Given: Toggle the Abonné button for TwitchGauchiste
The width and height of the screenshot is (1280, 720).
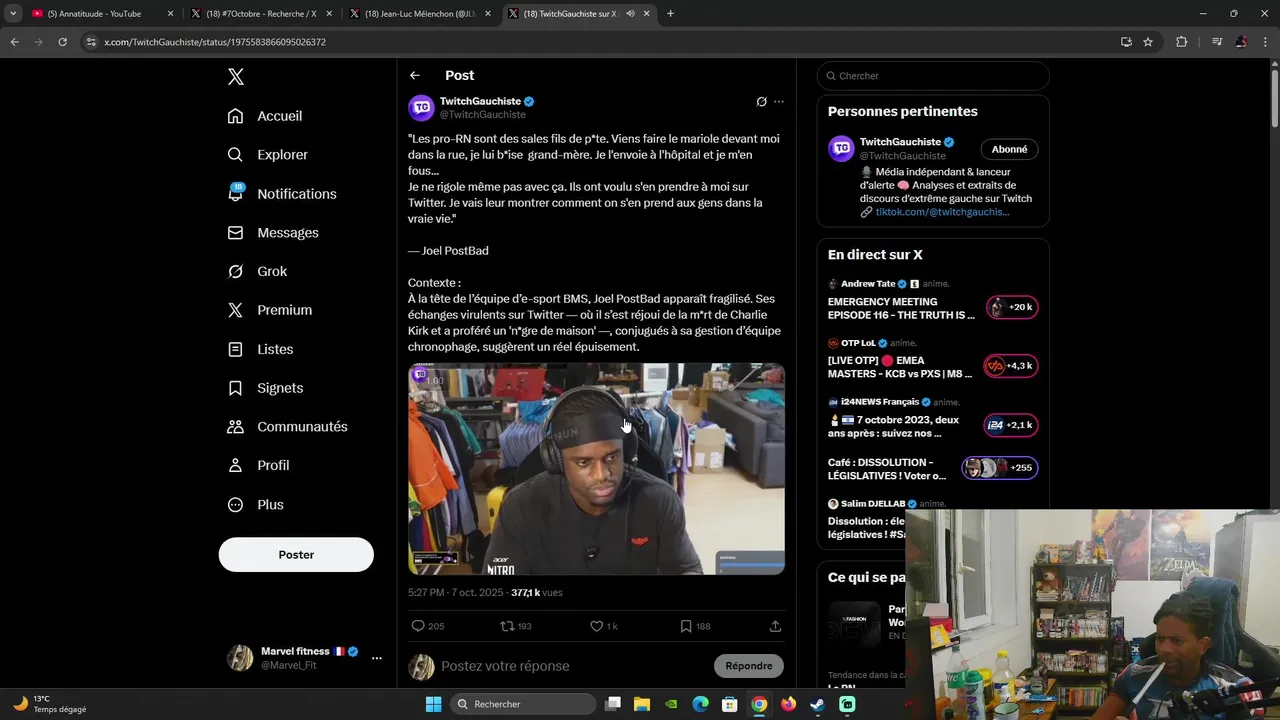Looking at the screenshot, I should [1009, 149].
